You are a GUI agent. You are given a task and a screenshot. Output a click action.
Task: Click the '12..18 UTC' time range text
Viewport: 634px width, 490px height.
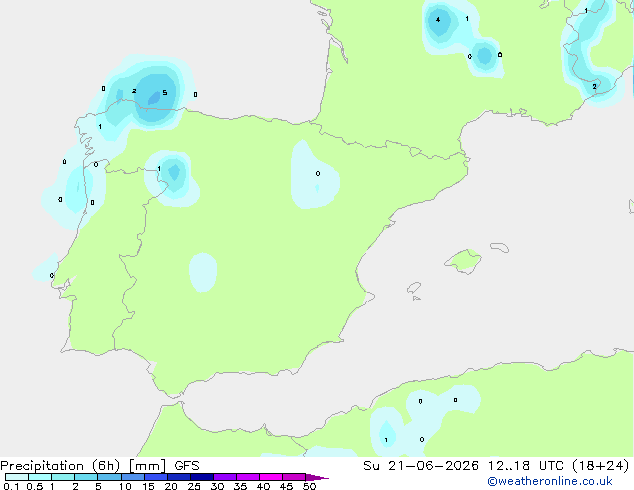click(x=525, y=466)
